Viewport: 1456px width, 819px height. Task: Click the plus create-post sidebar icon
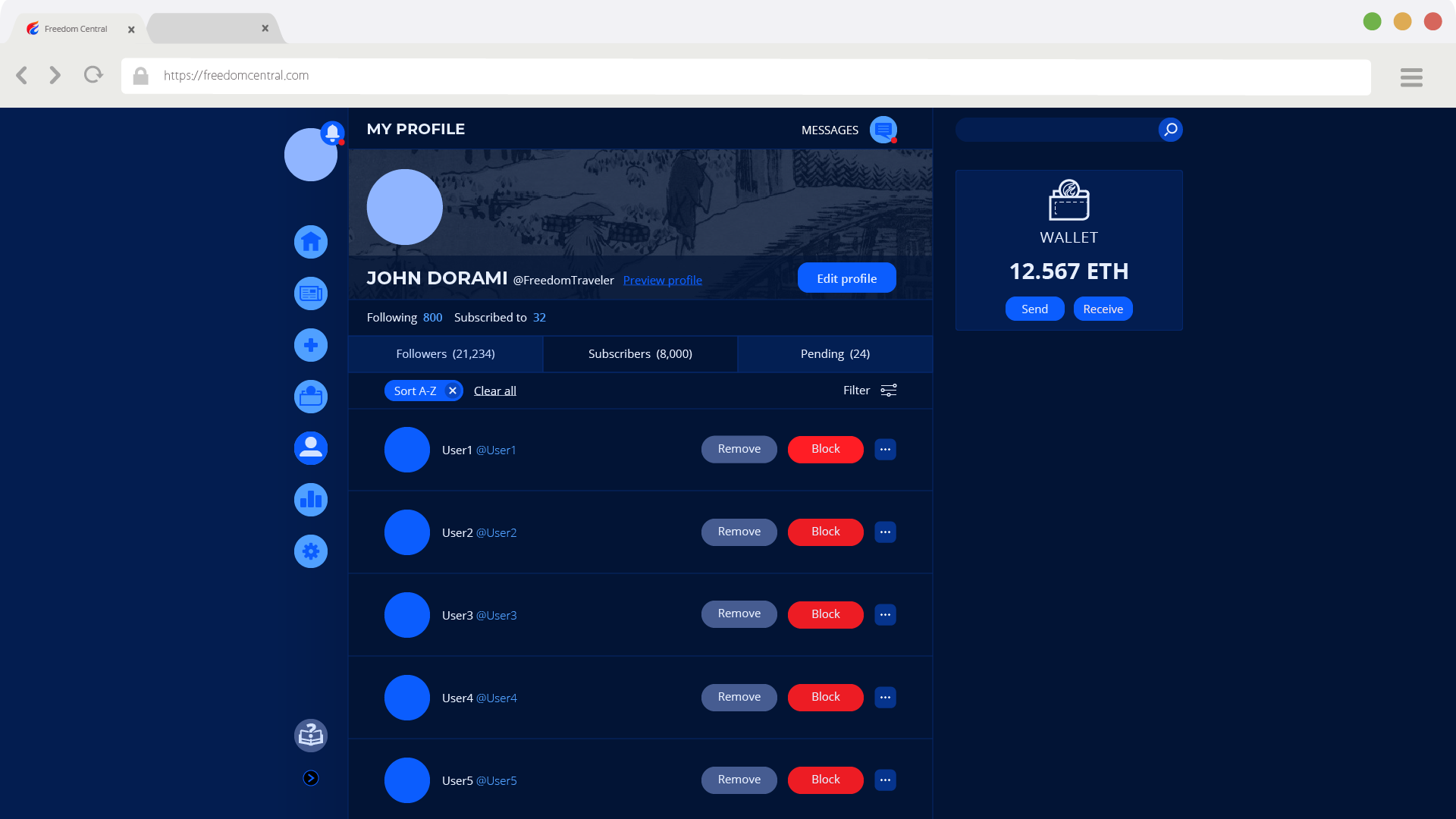311,345
